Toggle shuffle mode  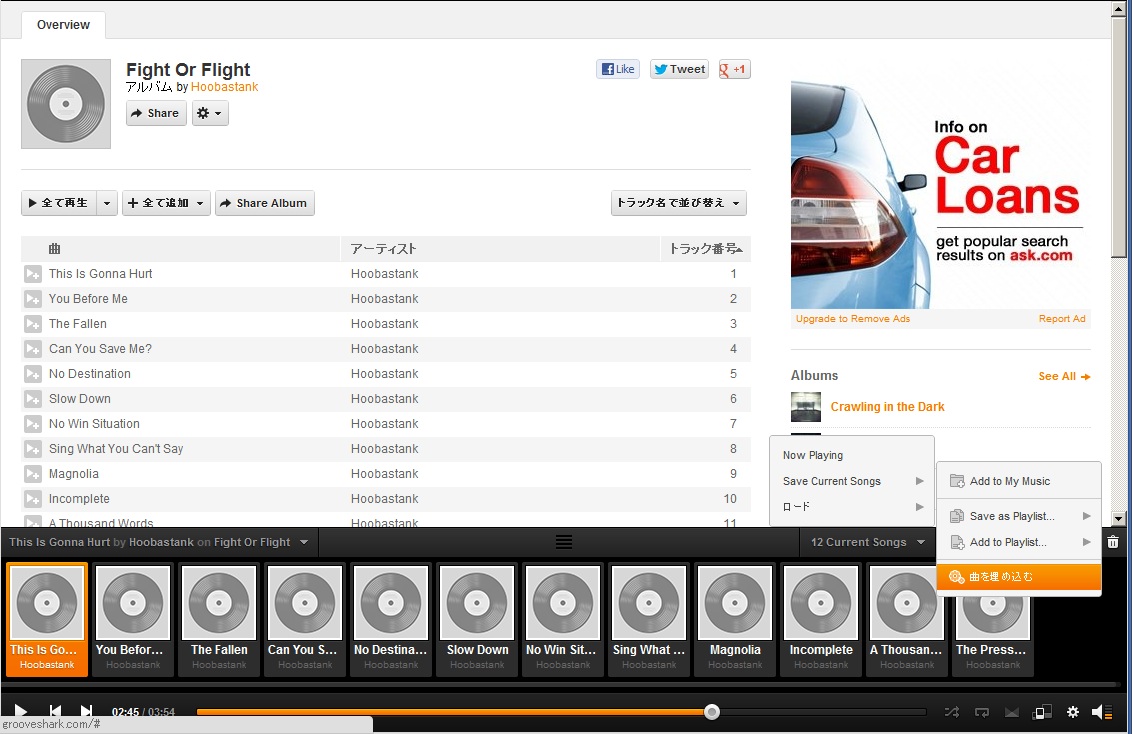(x=952, y=712)
